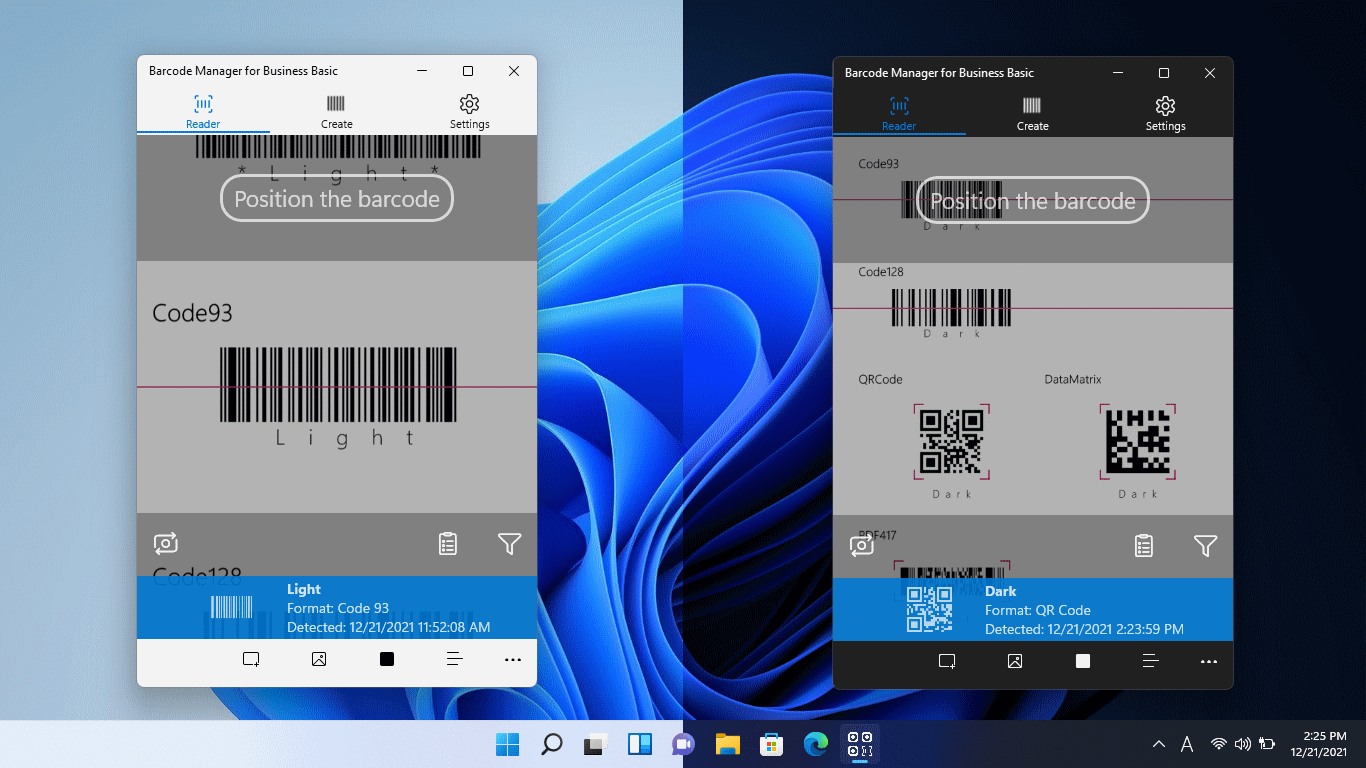Toggle scanning pause in the dark window

tap(1082, 662)
